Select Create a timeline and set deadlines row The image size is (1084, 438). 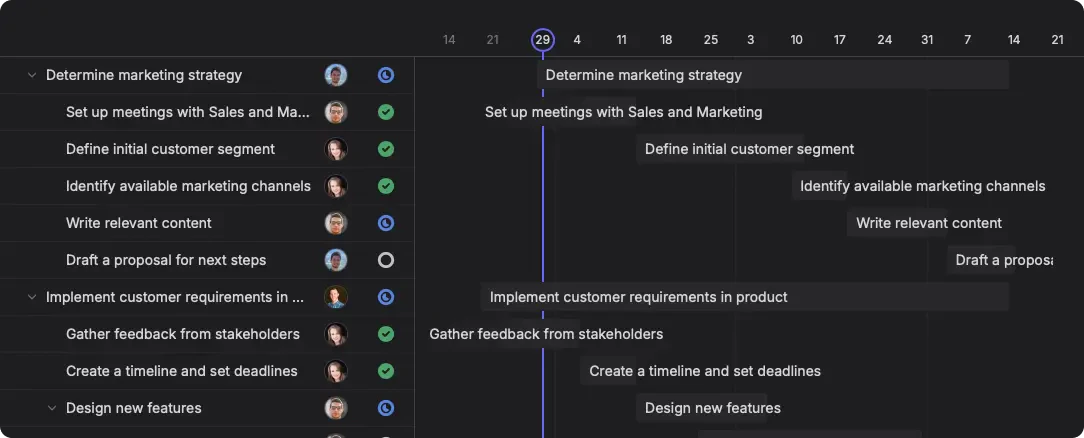[181, 371]
